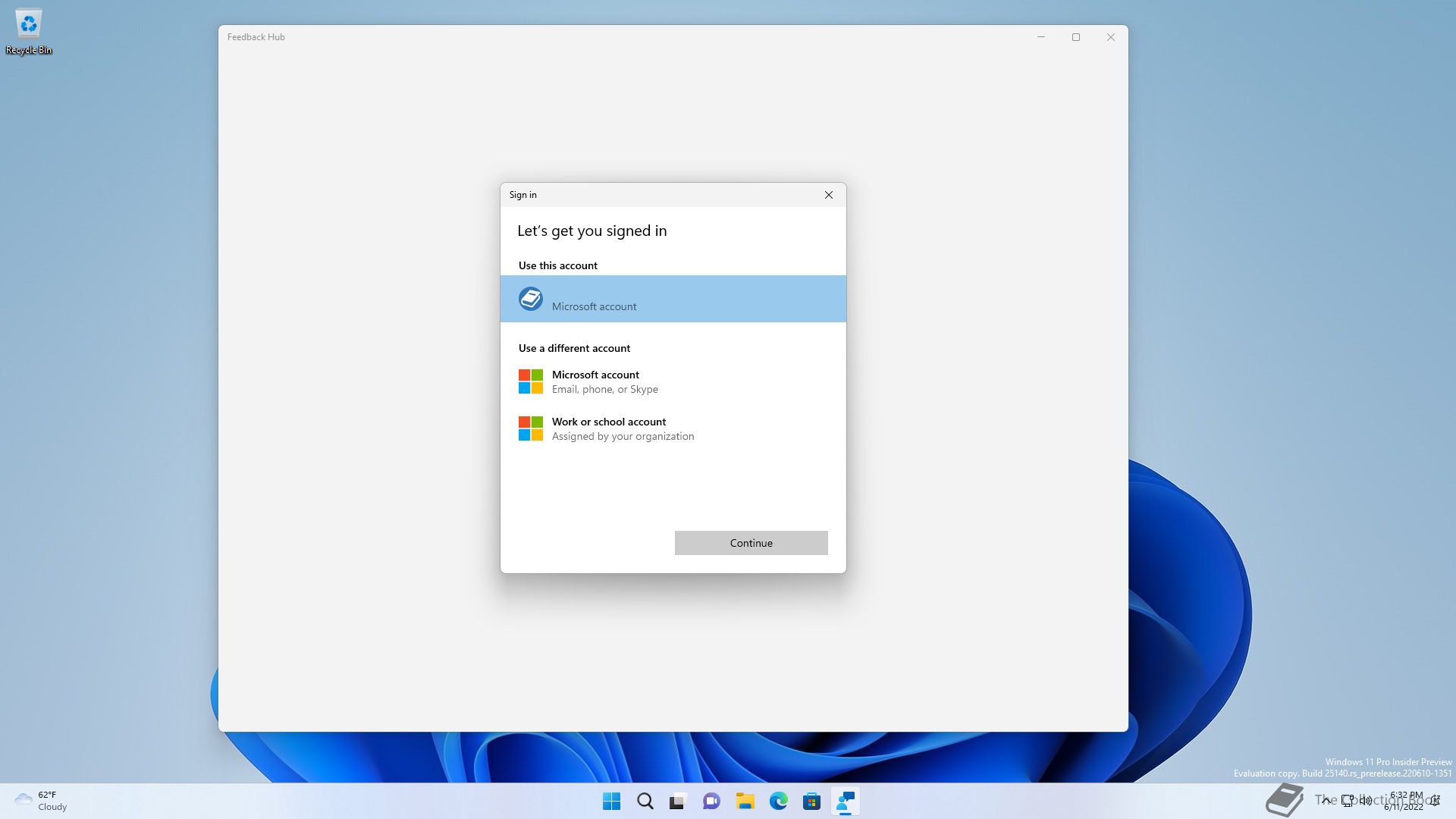Open Microsoft Store from the taskbar
1456x819 pixels.
811,802
